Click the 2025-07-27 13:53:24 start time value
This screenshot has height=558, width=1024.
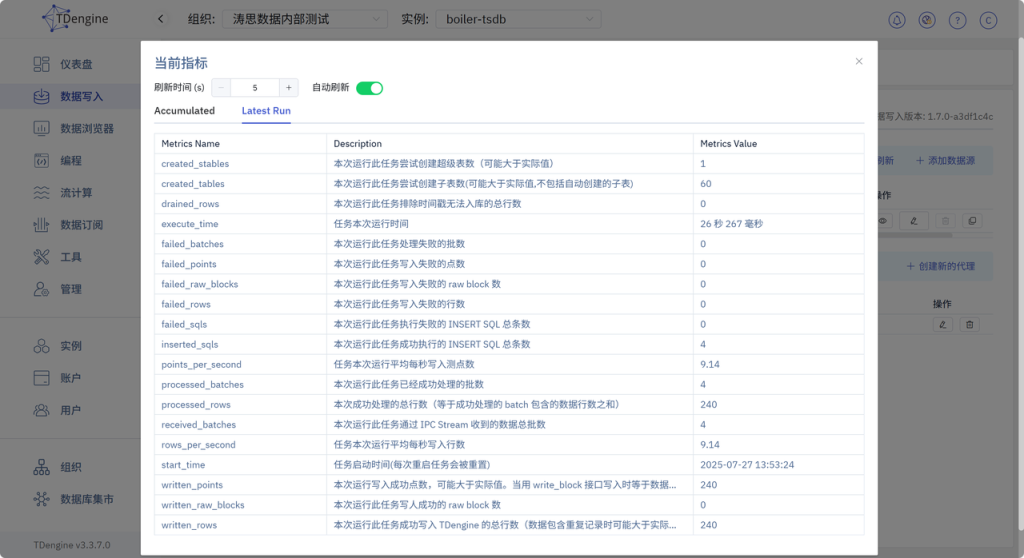[747, 465]
